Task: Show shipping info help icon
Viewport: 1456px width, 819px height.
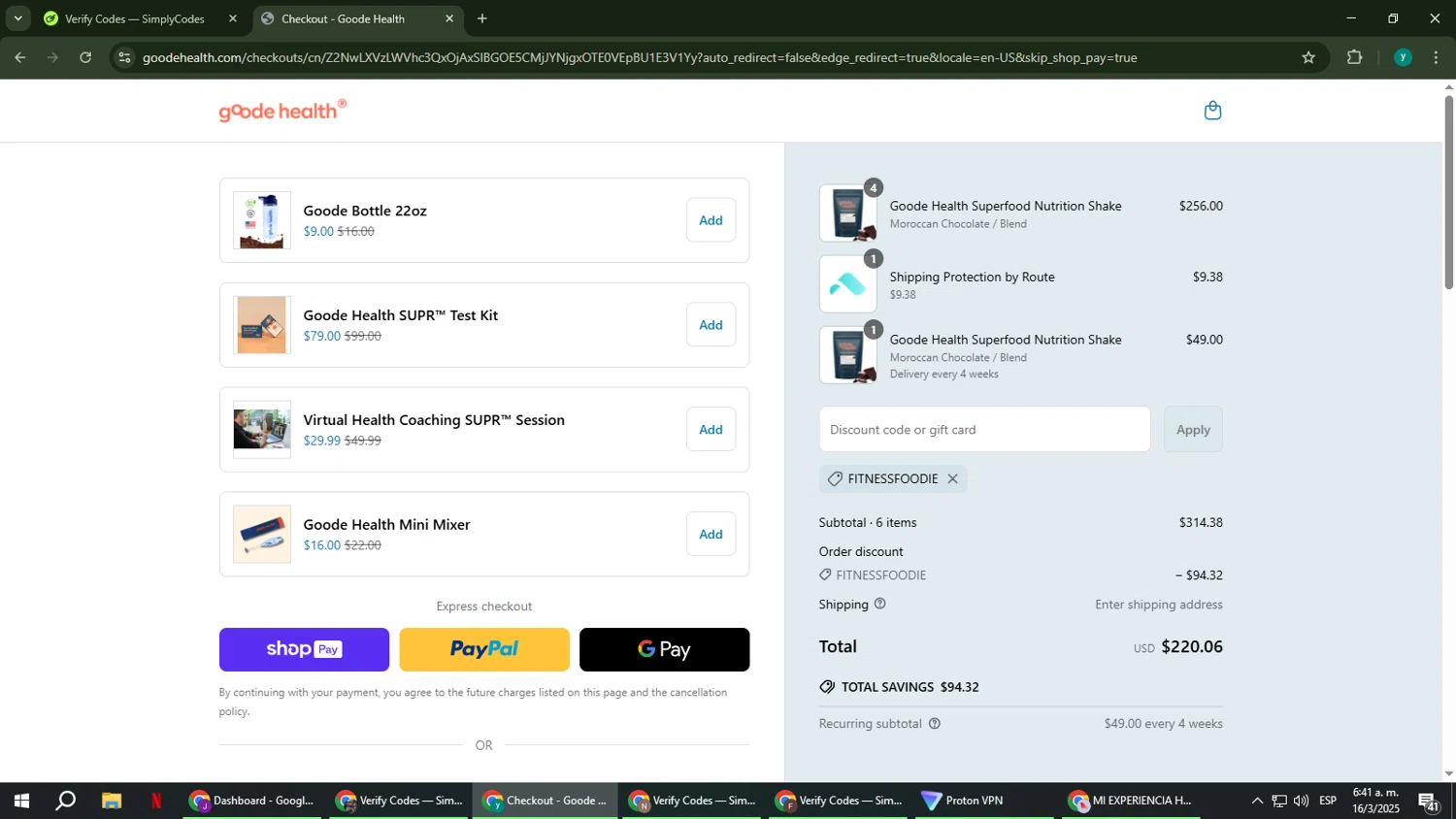Action: click(x=880, y=604)
